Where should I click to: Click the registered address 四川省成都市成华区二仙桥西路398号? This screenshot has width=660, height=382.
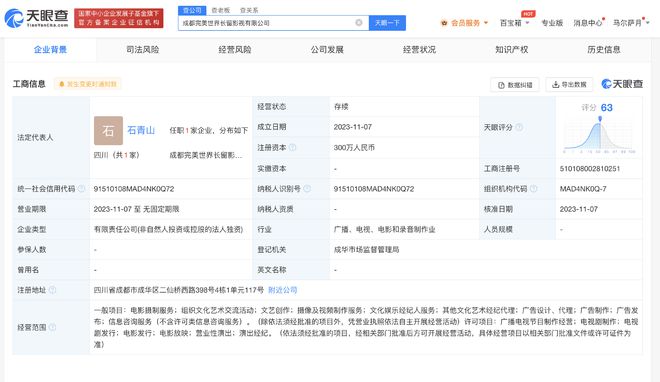pyautogui.click(x=179, y=290)
